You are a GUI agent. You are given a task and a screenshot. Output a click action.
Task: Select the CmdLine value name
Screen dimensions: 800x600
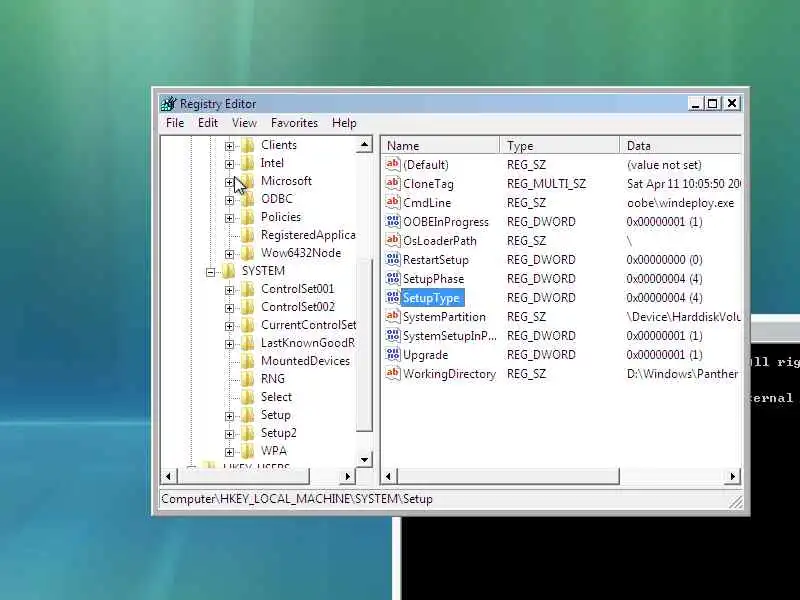click(x=427, y=203)
